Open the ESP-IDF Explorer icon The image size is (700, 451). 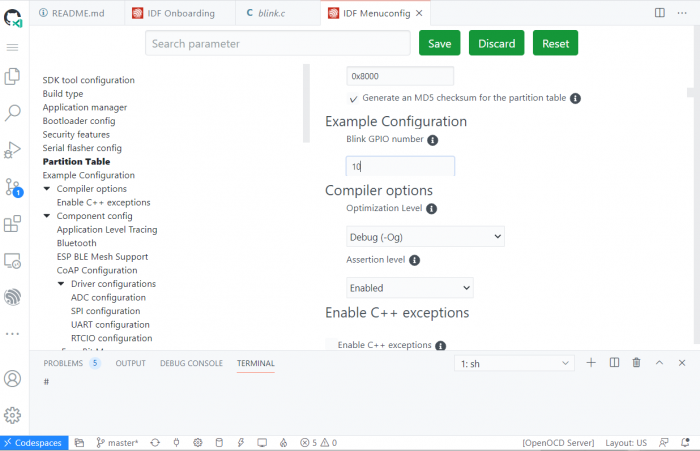13,297
